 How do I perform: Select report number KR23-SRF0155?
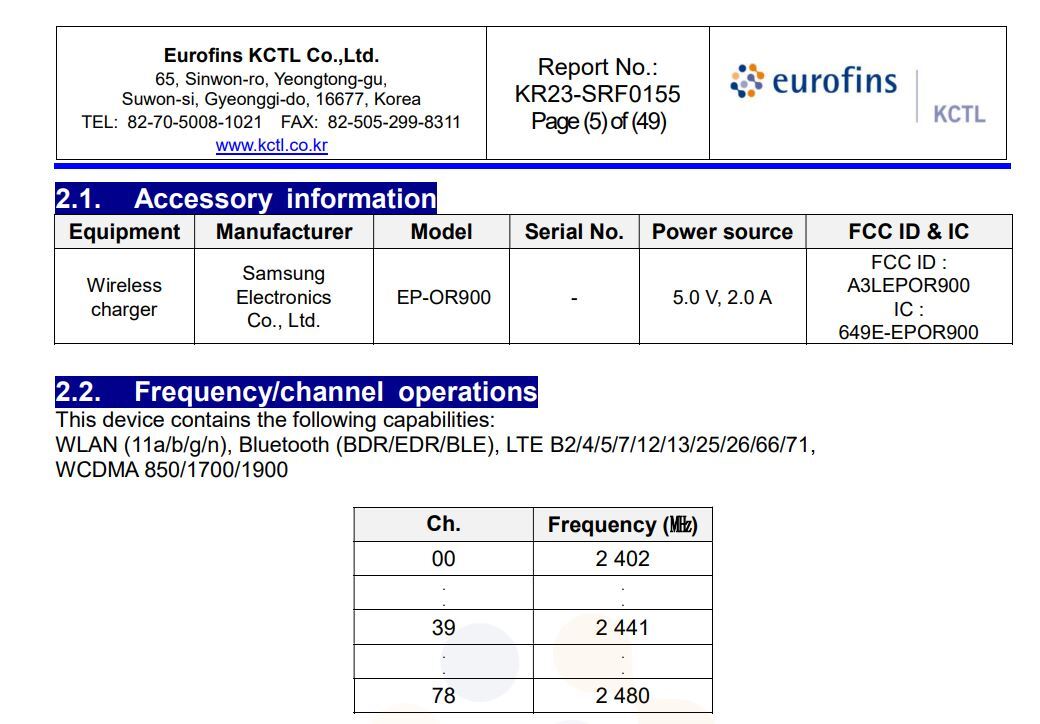(x=598, y=94)
